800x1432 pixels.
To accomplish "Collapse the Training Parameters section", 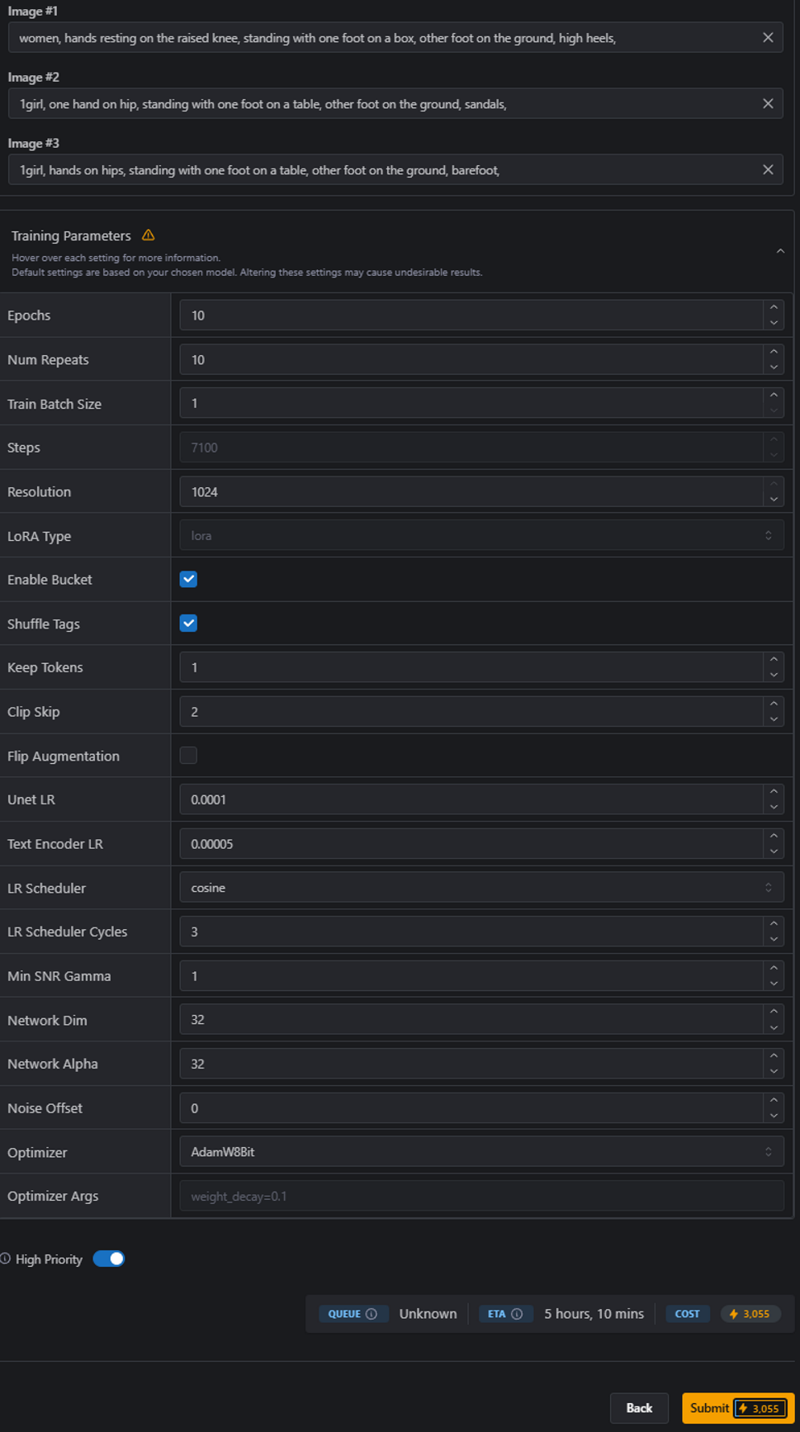I will [780, 251].
